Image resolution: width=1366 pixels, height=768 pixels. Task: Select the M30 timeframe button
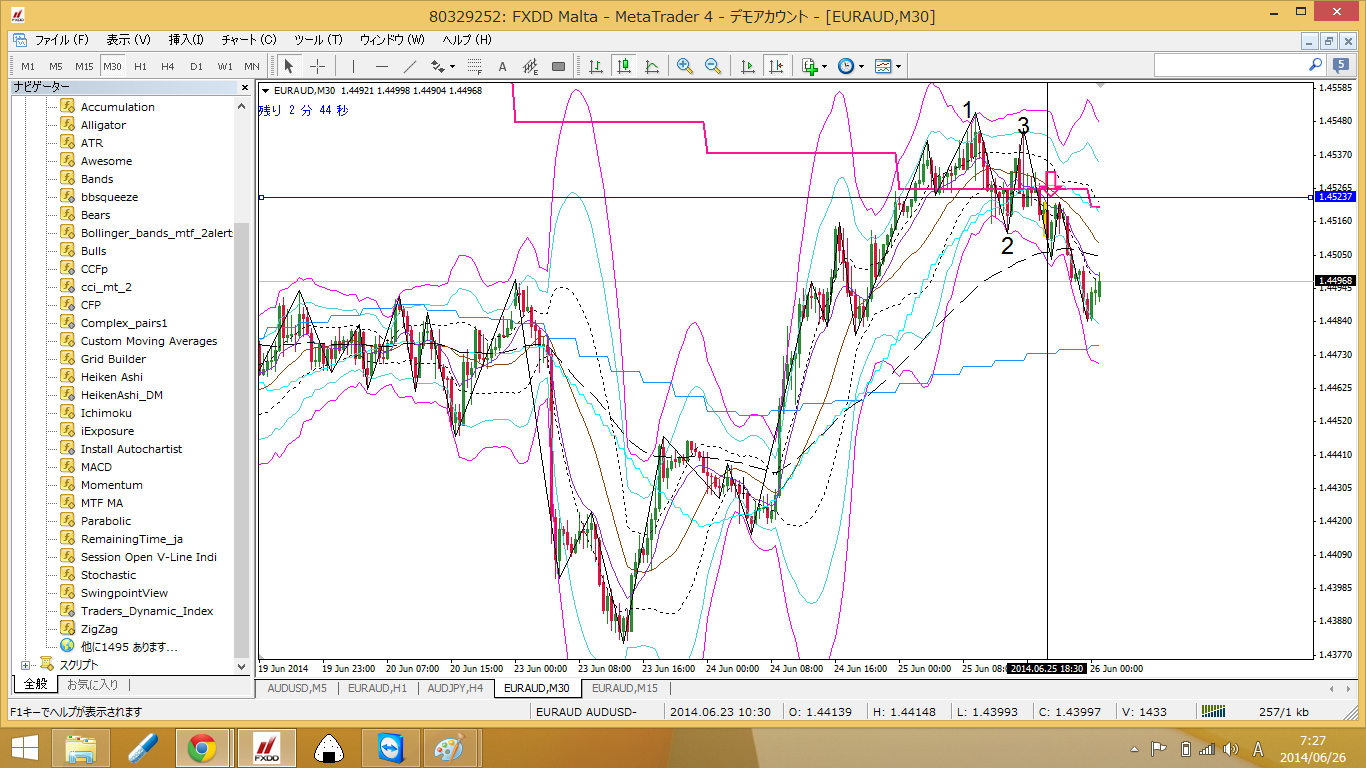pyautogui.click(x=112, y=67)
